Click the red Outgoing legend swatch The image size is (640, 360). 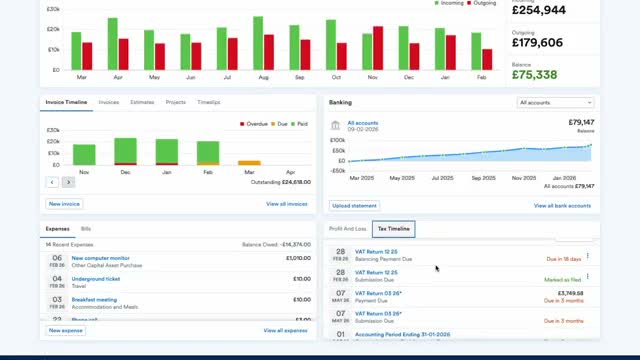point(469,3)
